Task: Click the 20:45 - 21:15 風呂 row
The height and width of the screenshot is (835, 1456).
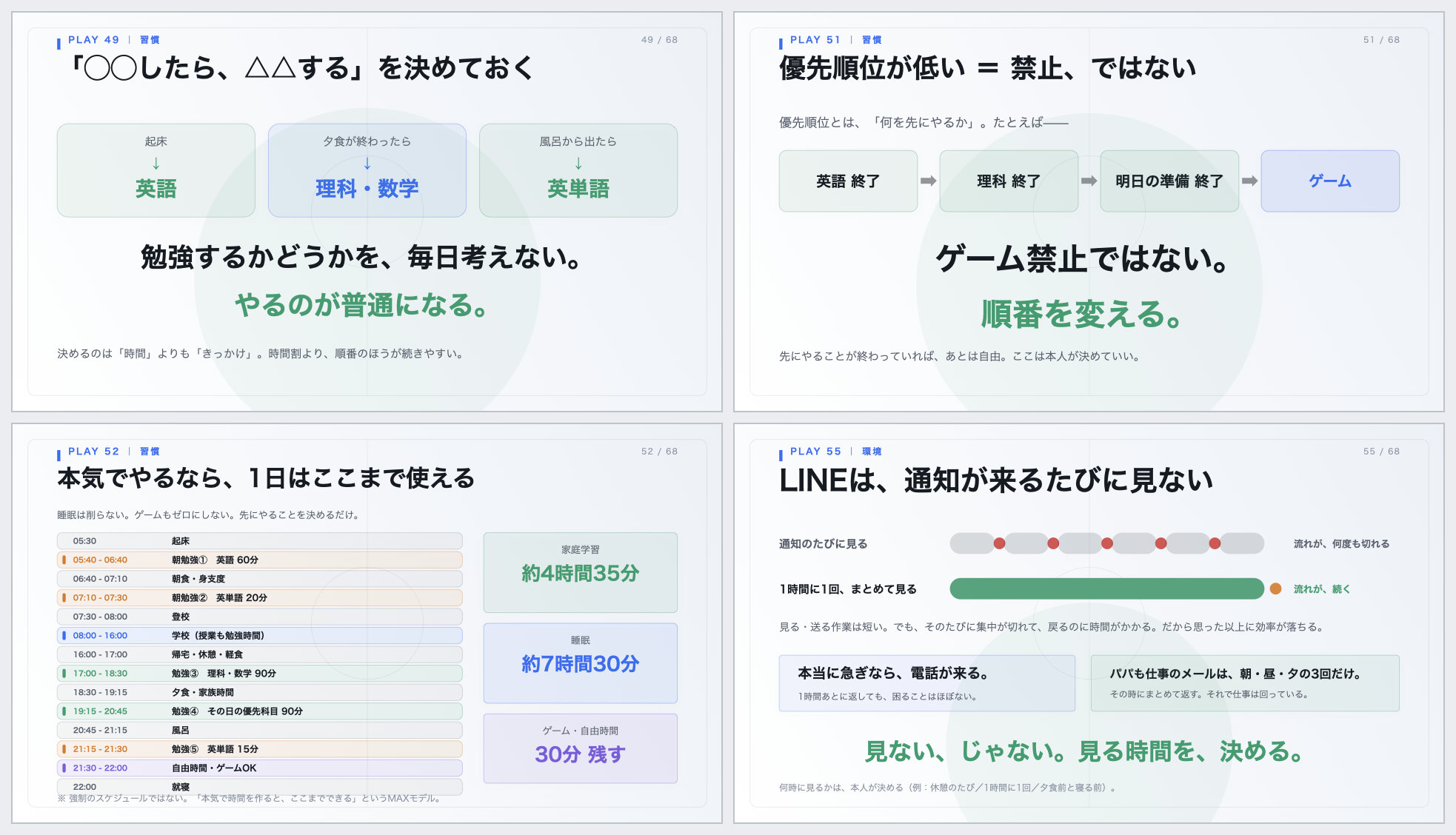Action: pyautogui.click(x=260, y=730)
